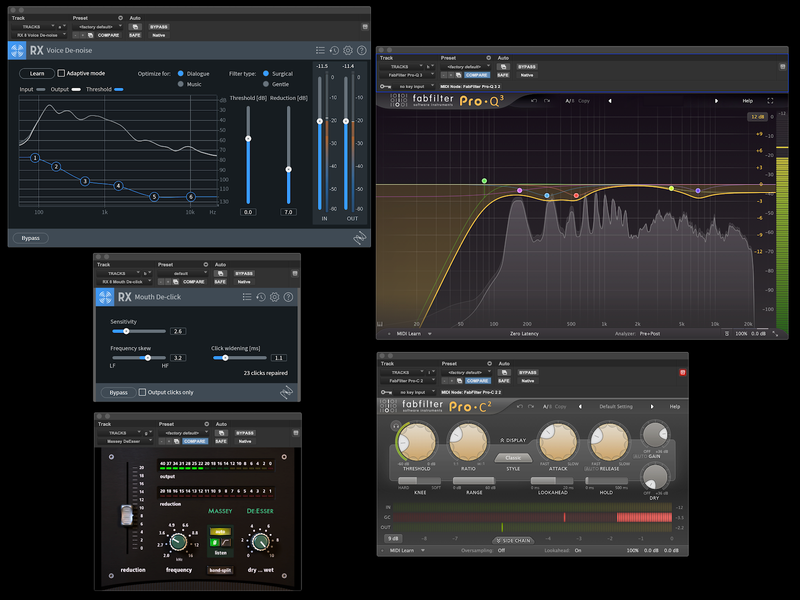Click the red target icon in Pro-C 2 header
The image size is (800, 600).
pyautogui.click(x=683, y=372)
